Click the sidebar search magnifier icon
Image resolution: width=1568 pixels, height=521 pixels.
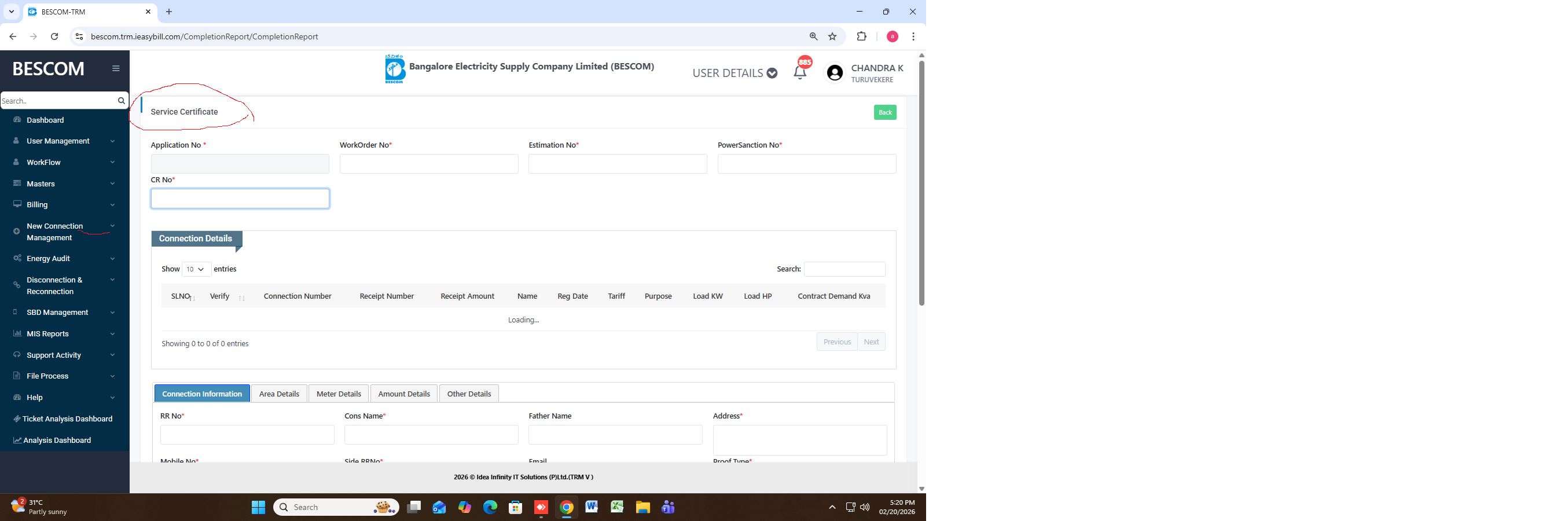pos(121,100)
